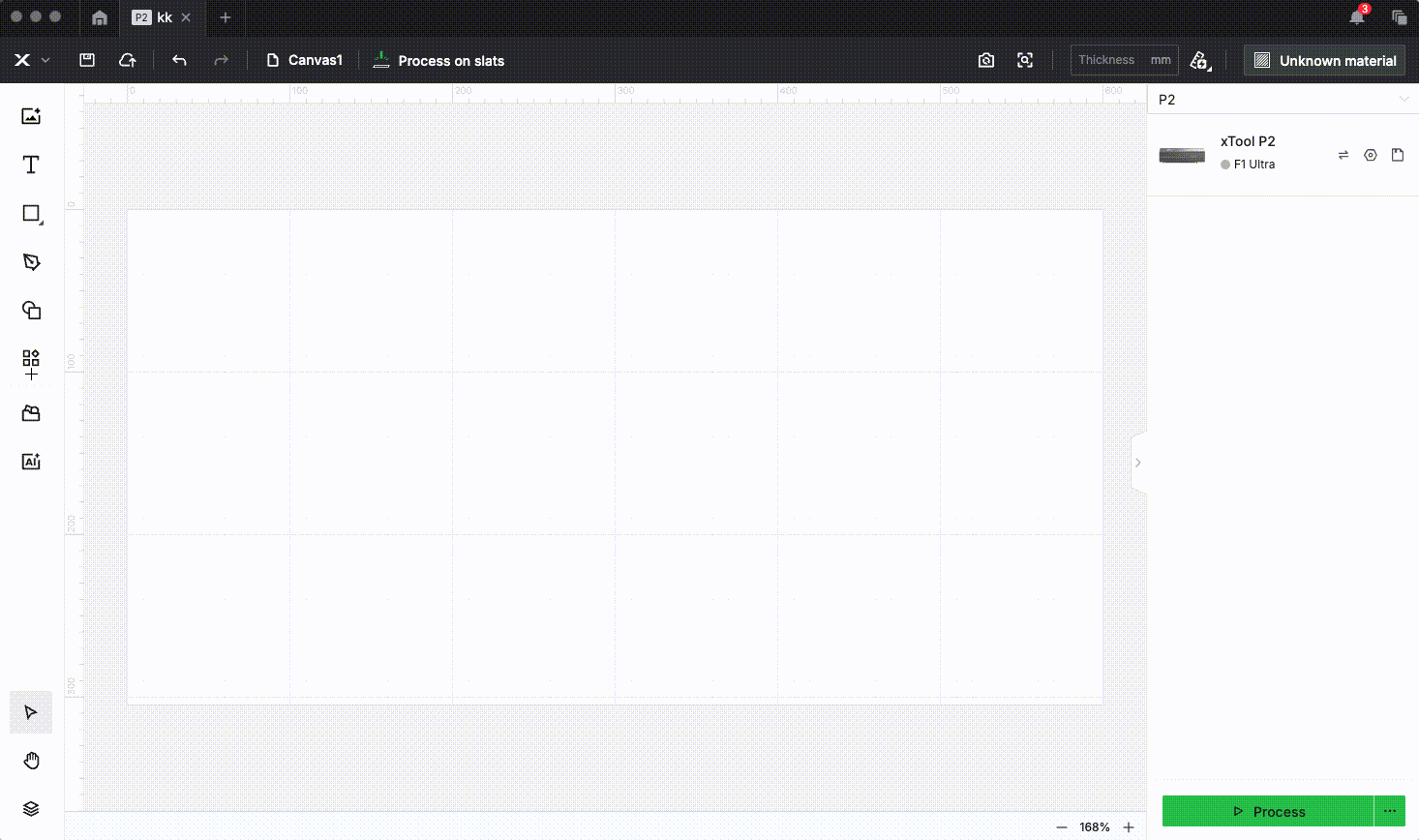Open the Shapes library tool

click(31, 311)
